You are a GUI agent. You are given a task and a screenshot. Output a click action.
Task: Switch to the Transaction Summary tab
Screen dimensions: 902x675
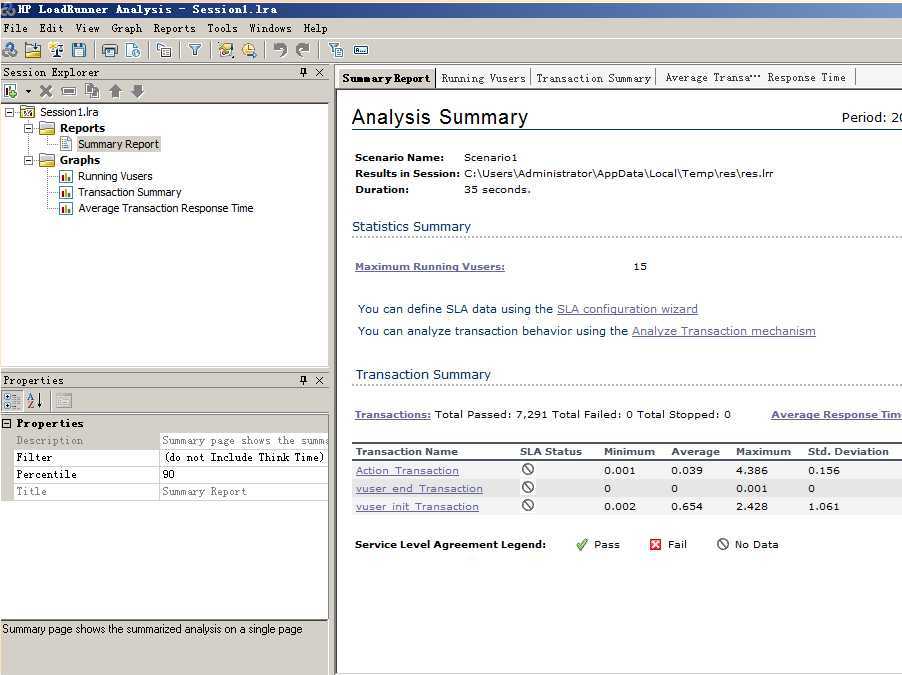pyautogui.click(x=593, y=78)
